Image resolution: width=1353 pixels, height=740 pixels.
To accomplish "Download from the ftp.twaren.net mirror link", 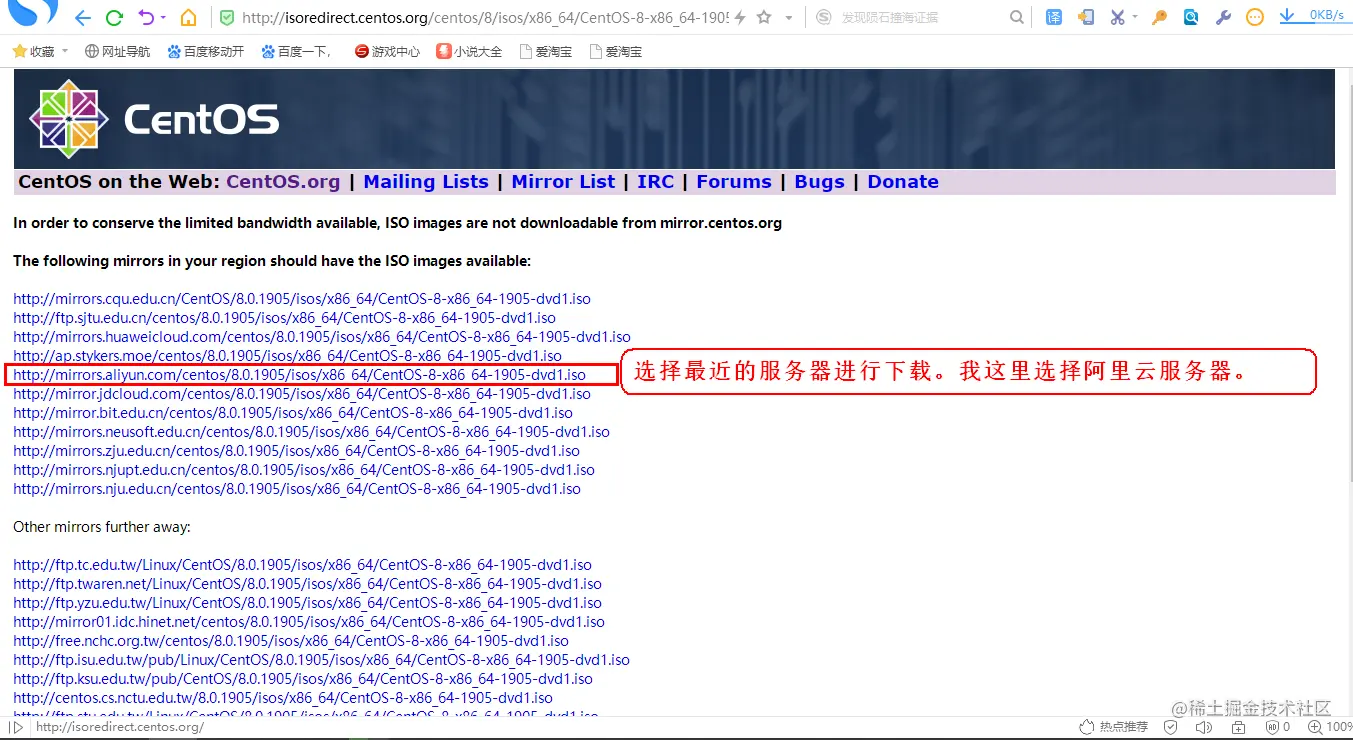I will [x=307, y=584].
